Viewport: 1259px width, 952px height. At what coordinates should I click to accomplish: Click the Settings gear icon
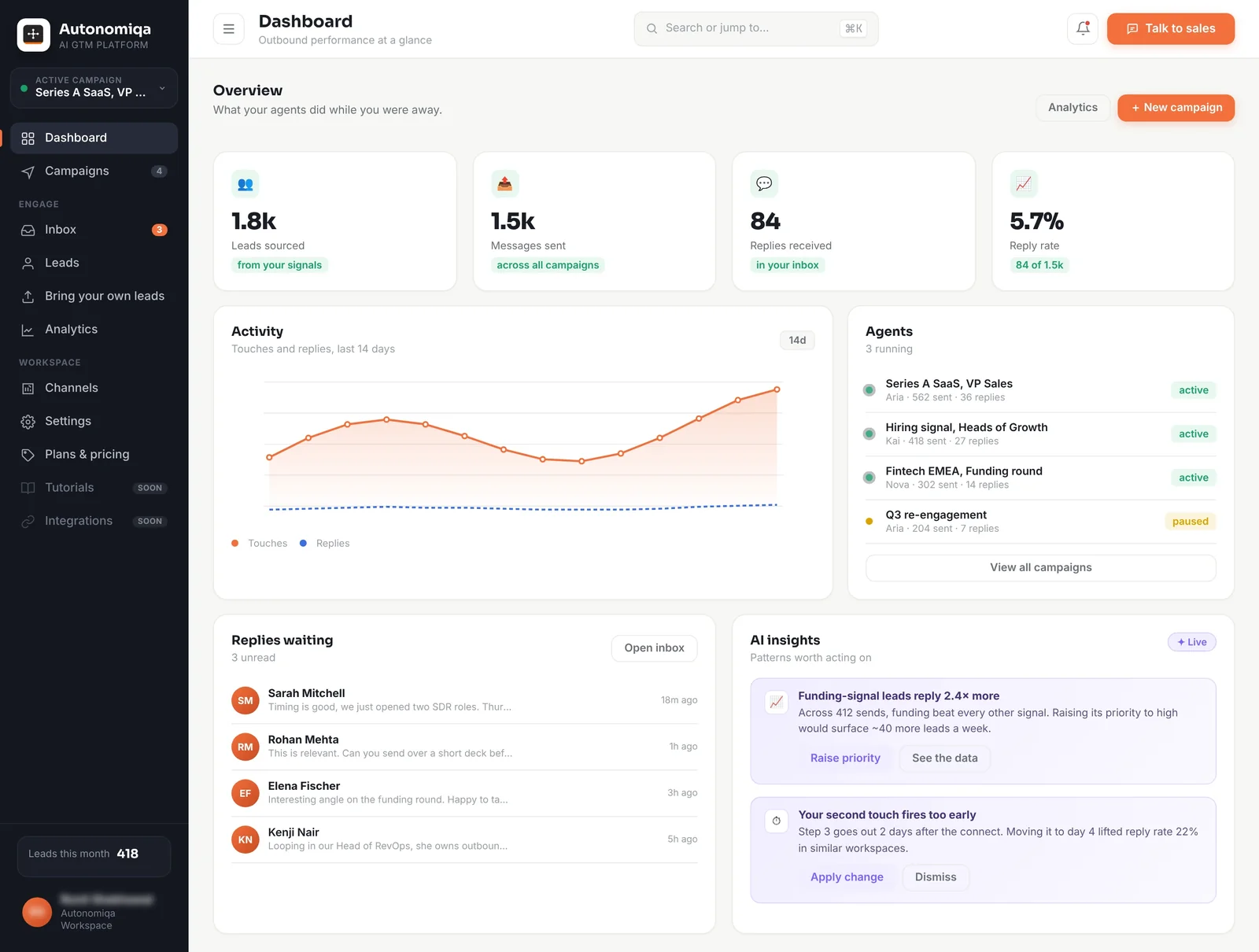pos(28,422)
